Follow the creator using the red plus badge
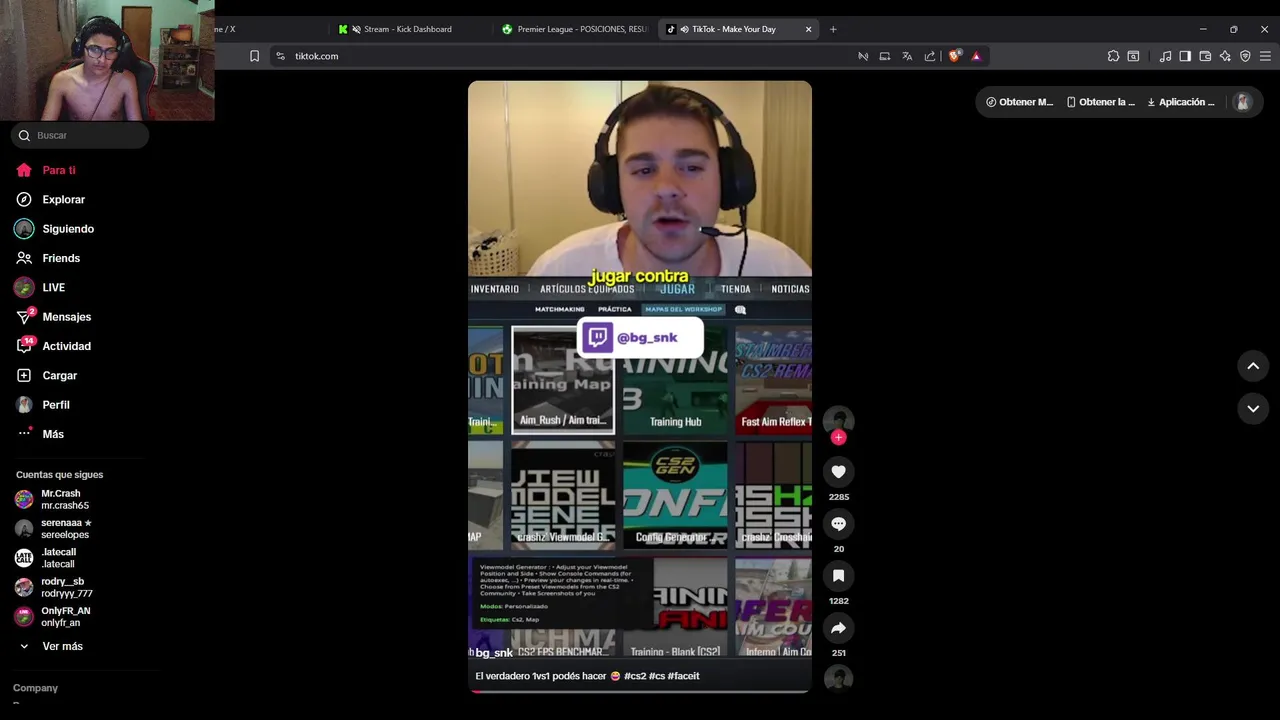This screenshot has height=720, width=1280. click(838, 437)
